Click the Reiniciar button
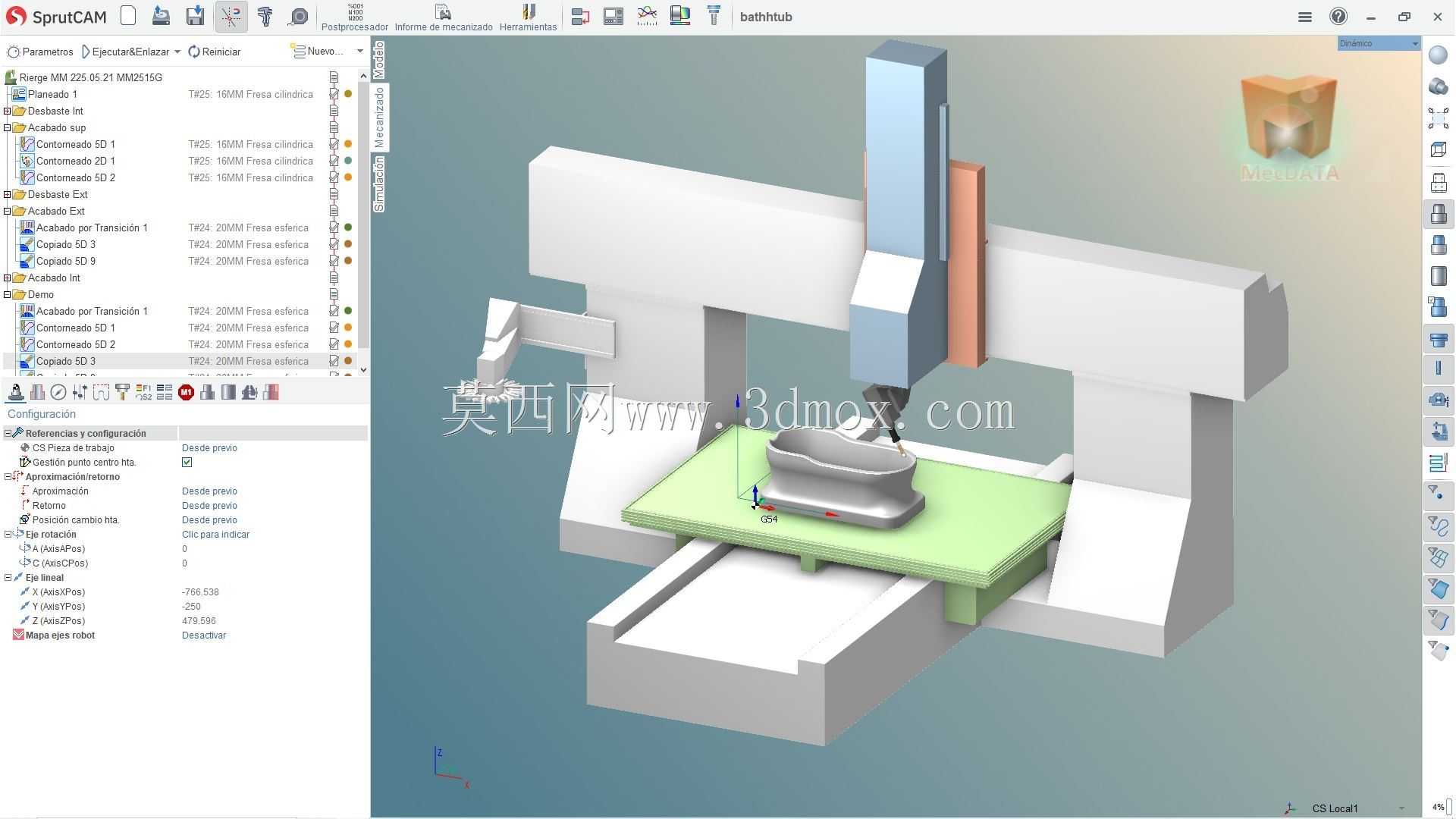This screenshot has width=1456, height=819. click(x=215, y=52)
